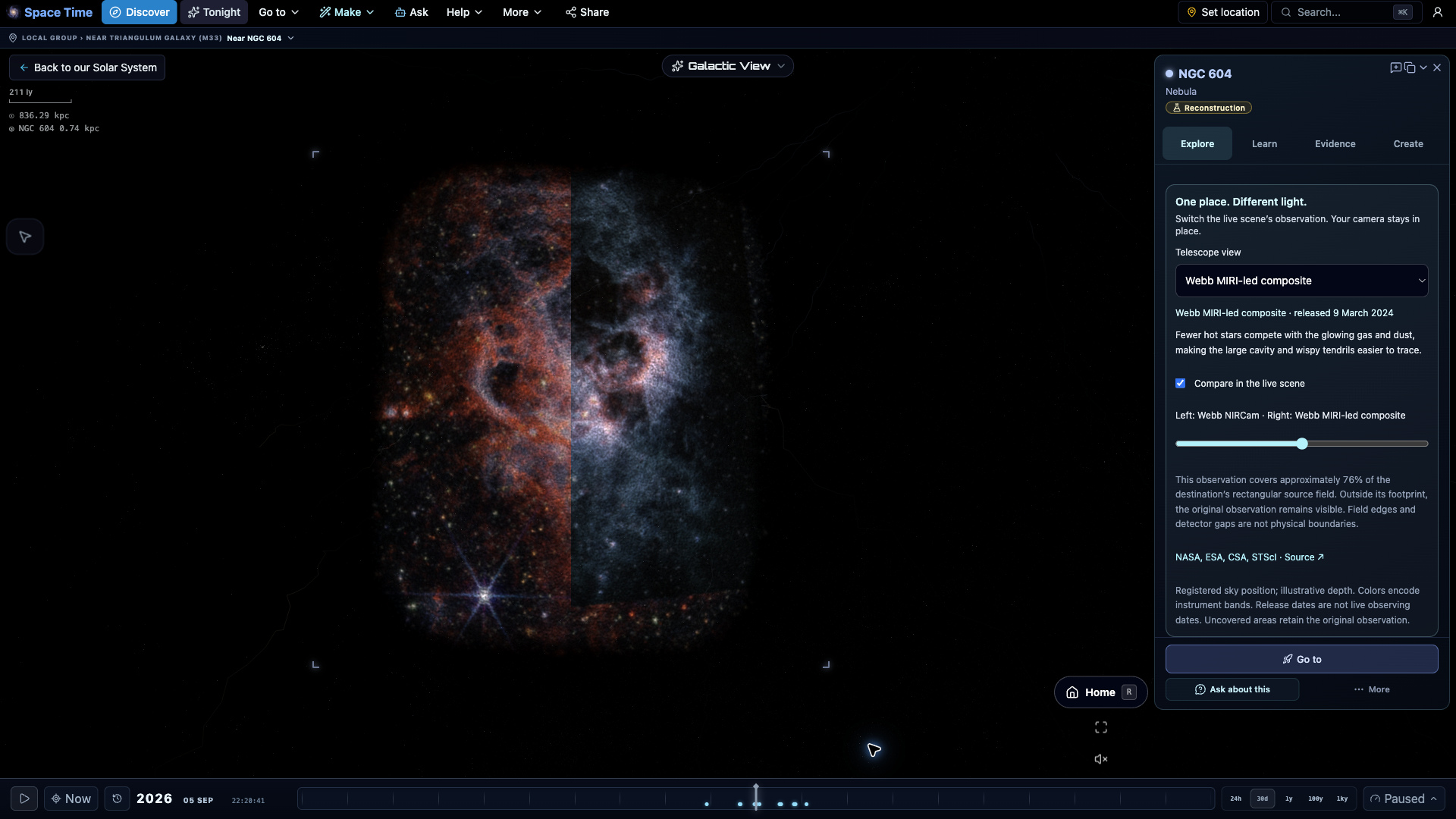Click the Space Time logo
This screenshot has height=819, width=1456.
pyautogui.click(x=49, y=12)
